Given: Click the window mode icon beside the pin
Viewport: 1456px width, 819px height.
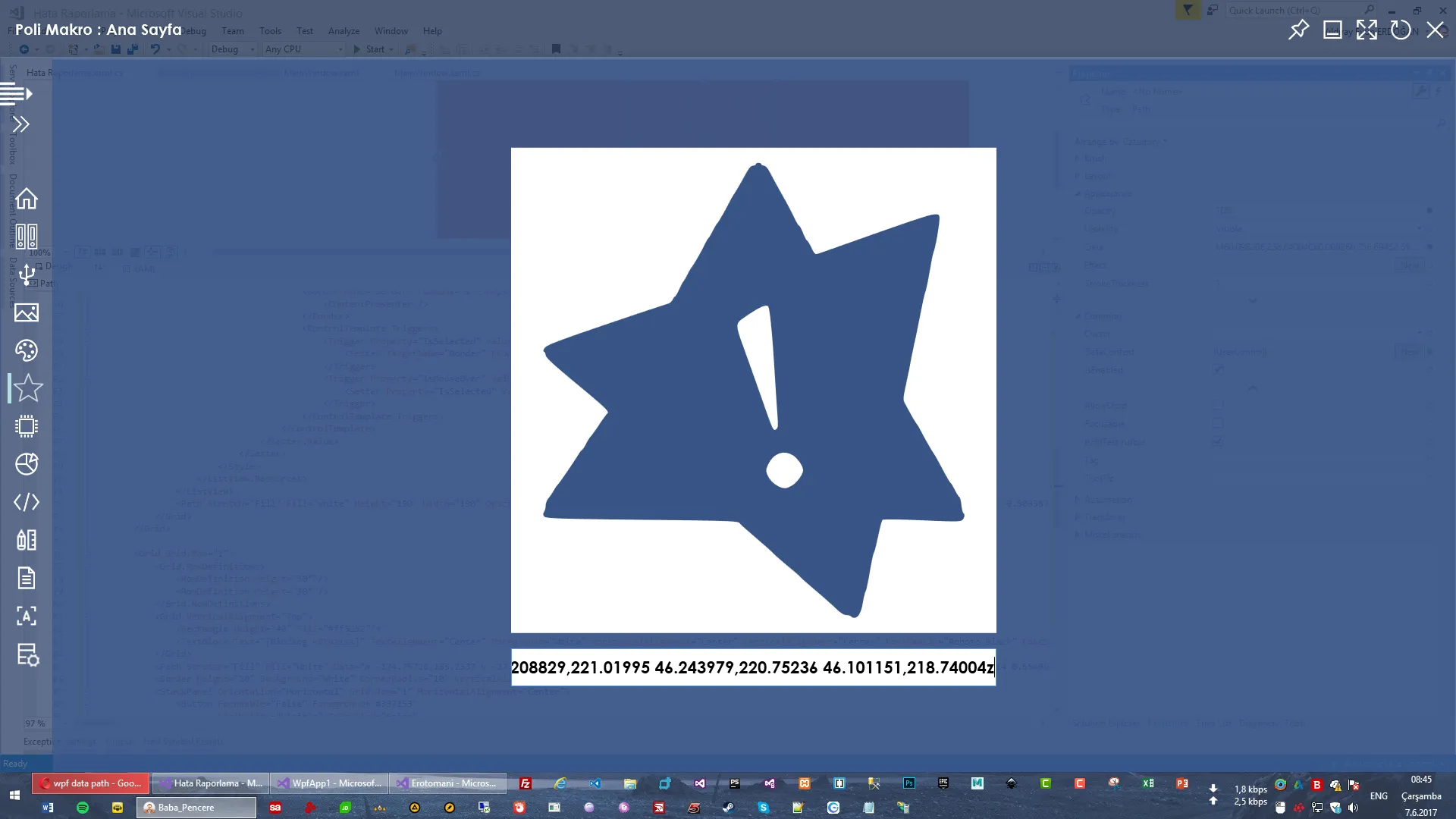Looking at the screenshot, I should click(1332, 30).
